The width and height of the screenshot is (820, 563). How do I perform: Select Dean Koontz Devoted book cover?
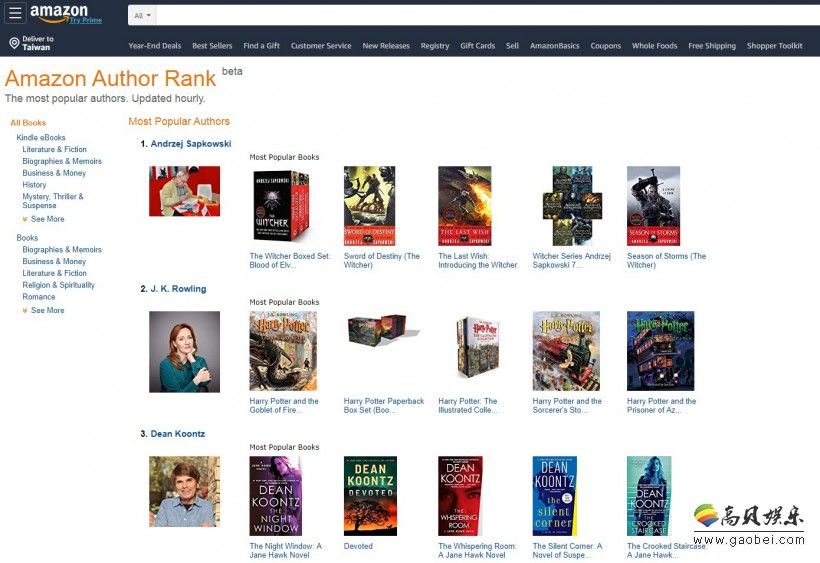click(370, 496)
